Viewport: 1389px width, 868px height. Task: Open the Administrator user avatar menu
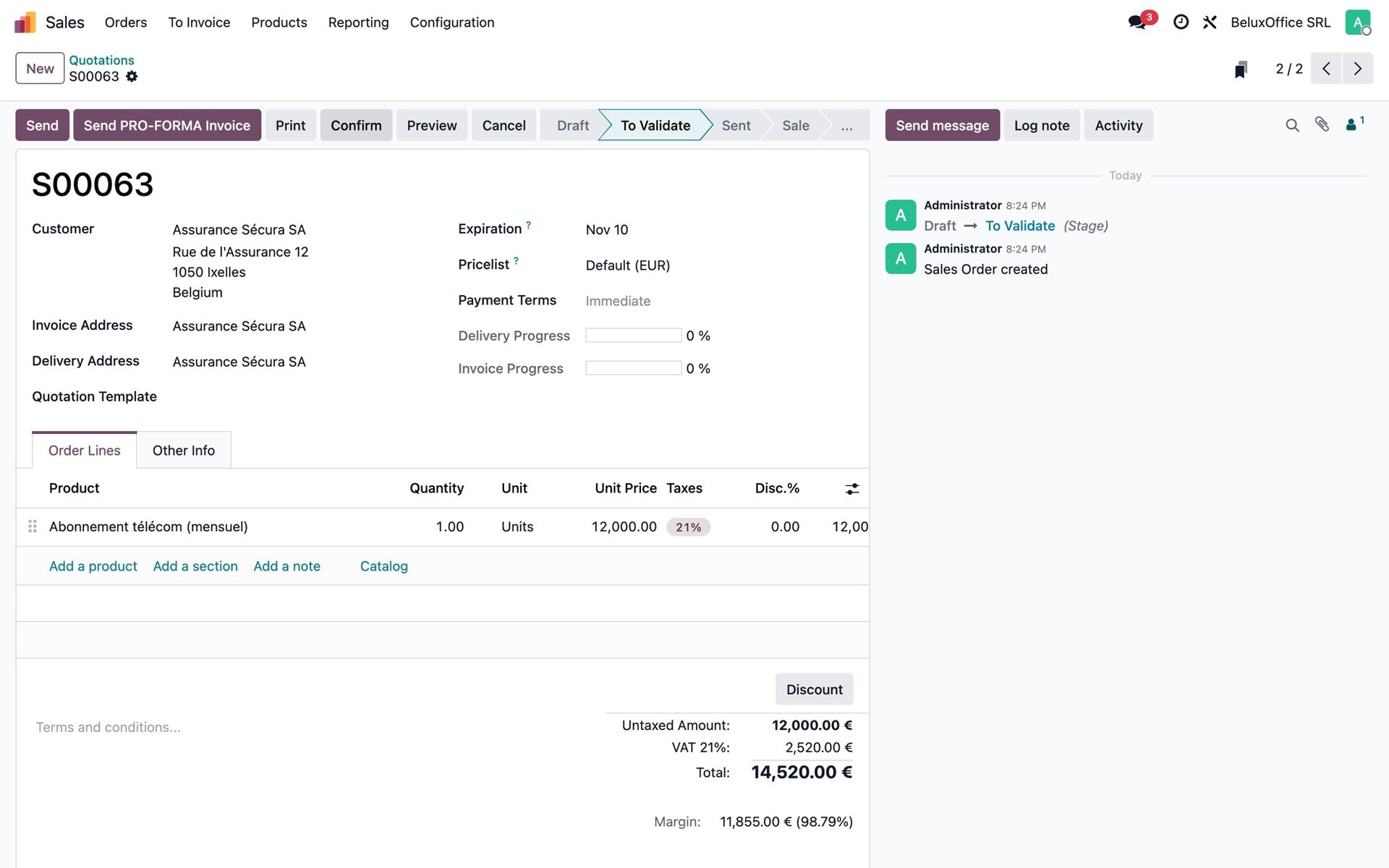coord(1358,22)
